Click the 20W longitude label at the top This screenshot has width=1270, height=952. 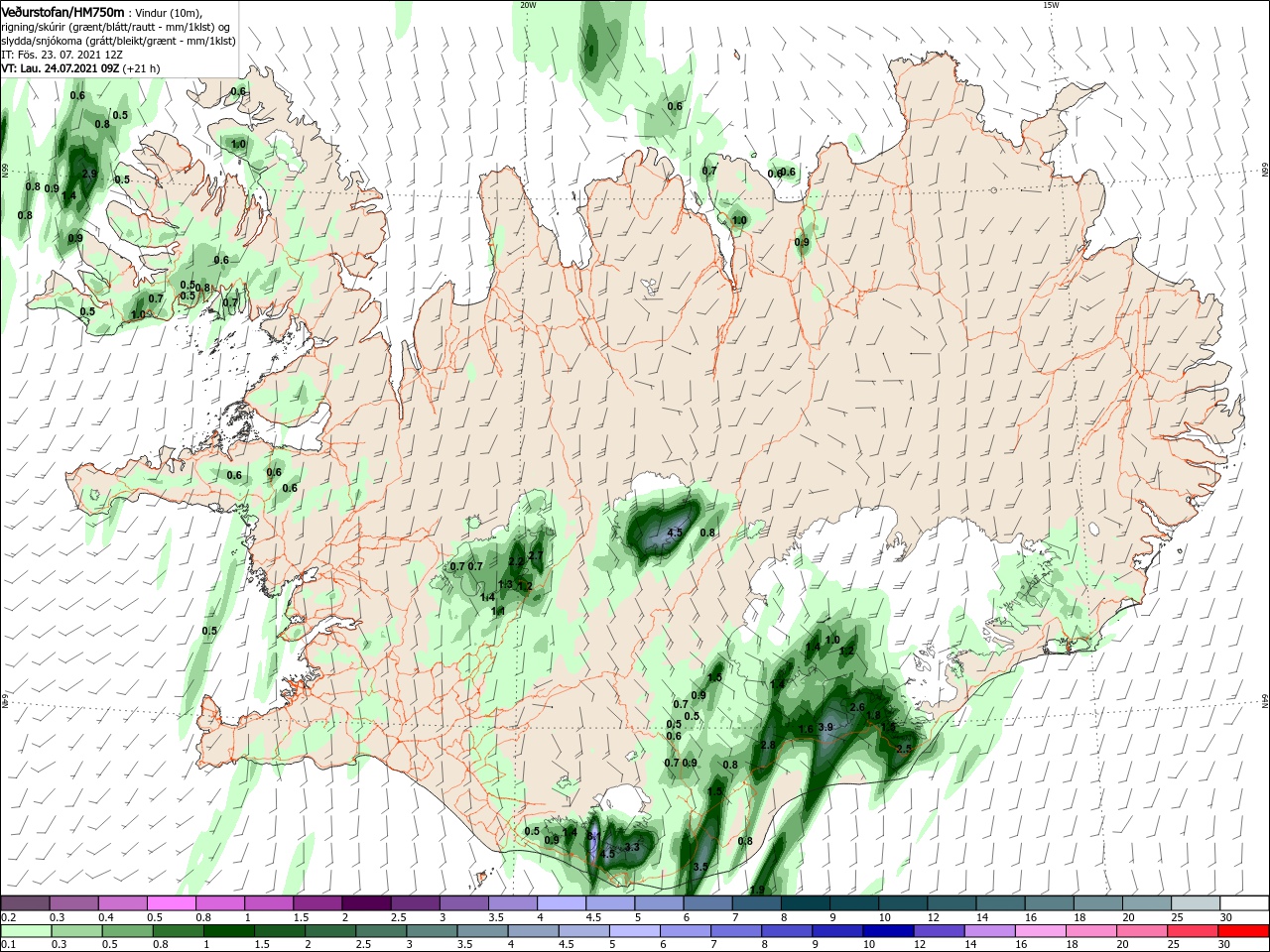point(528,5)
